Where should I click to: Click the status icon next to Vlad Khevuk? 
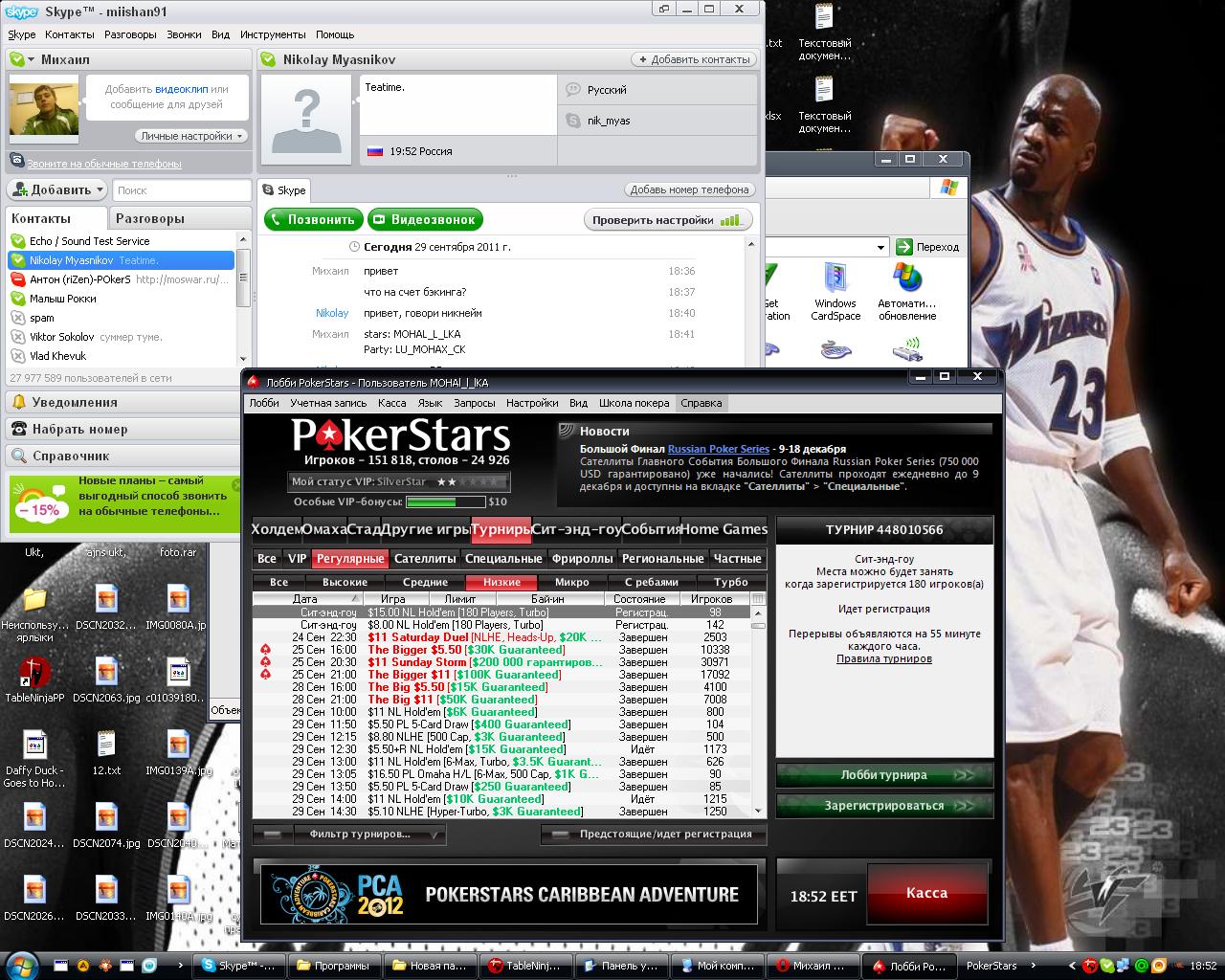[x=18, y=356]
